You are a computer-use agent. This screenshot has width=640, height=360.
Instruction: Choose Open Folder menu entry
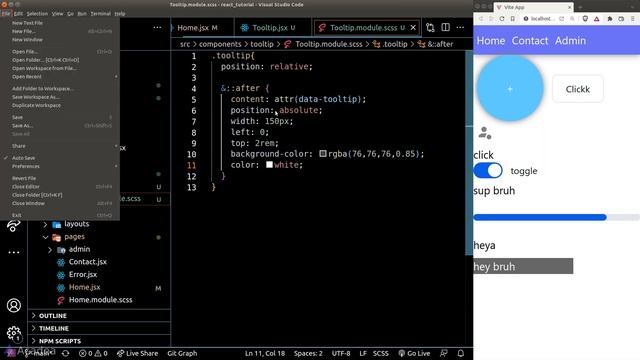(60, 60)
